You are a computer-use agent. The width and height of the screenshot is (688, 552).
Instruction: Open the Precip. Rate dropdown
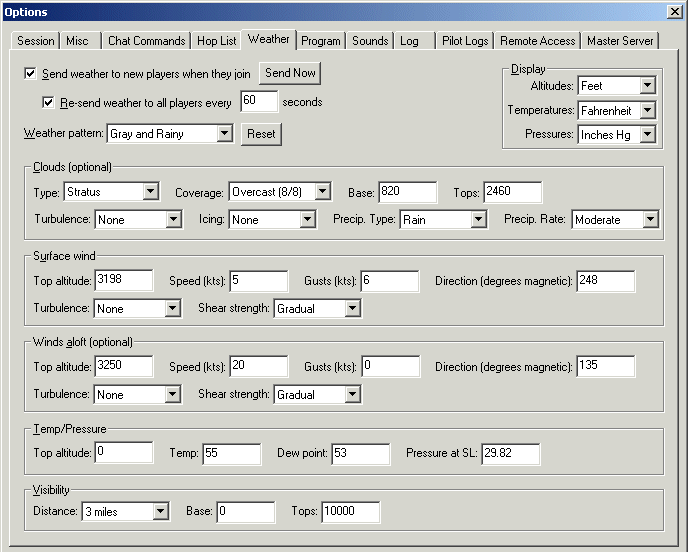[x=616, y=219]
